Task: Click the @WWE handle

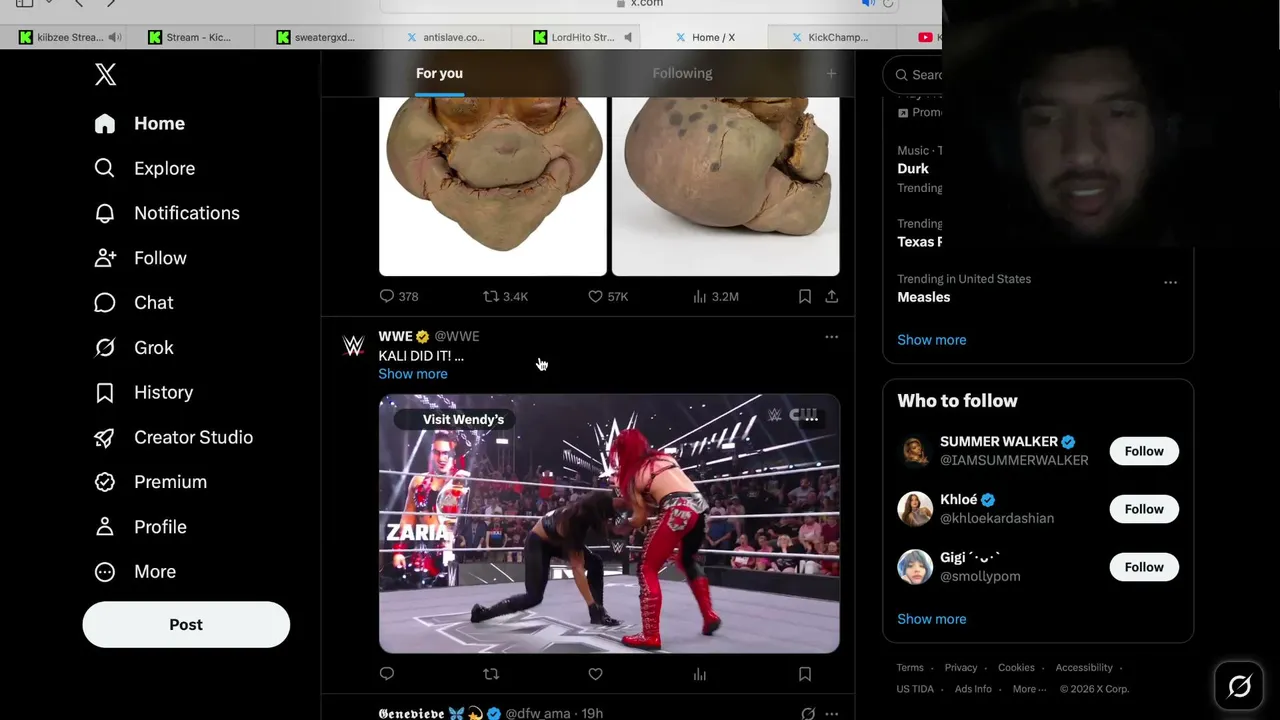Action: 456,336
